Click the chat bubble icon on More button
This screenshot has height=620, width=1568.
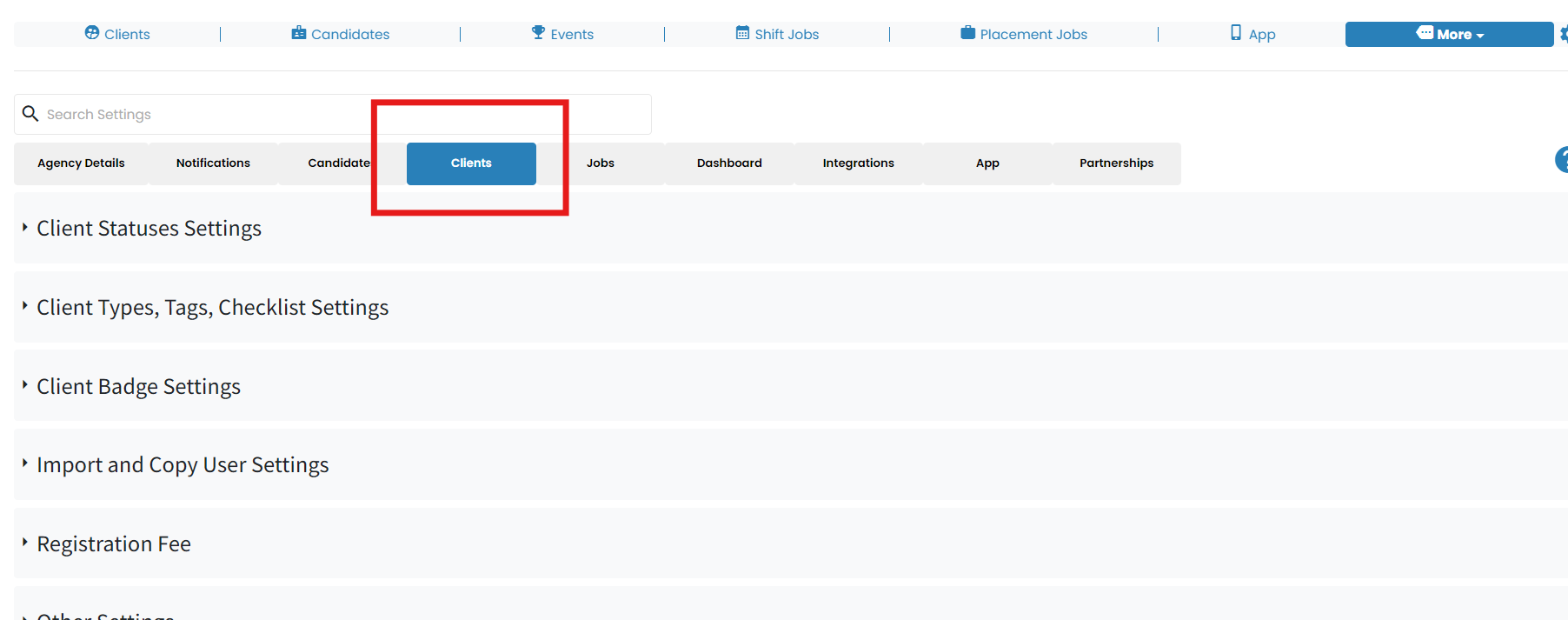[x=1425, y=33]
